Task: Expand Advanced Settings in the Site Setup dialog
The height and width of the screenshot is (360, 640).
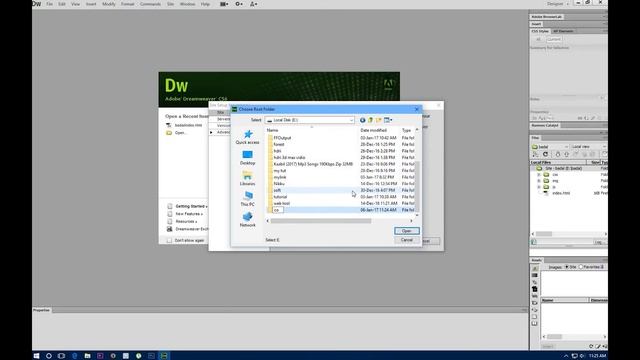Action: (x=211, y=132)
